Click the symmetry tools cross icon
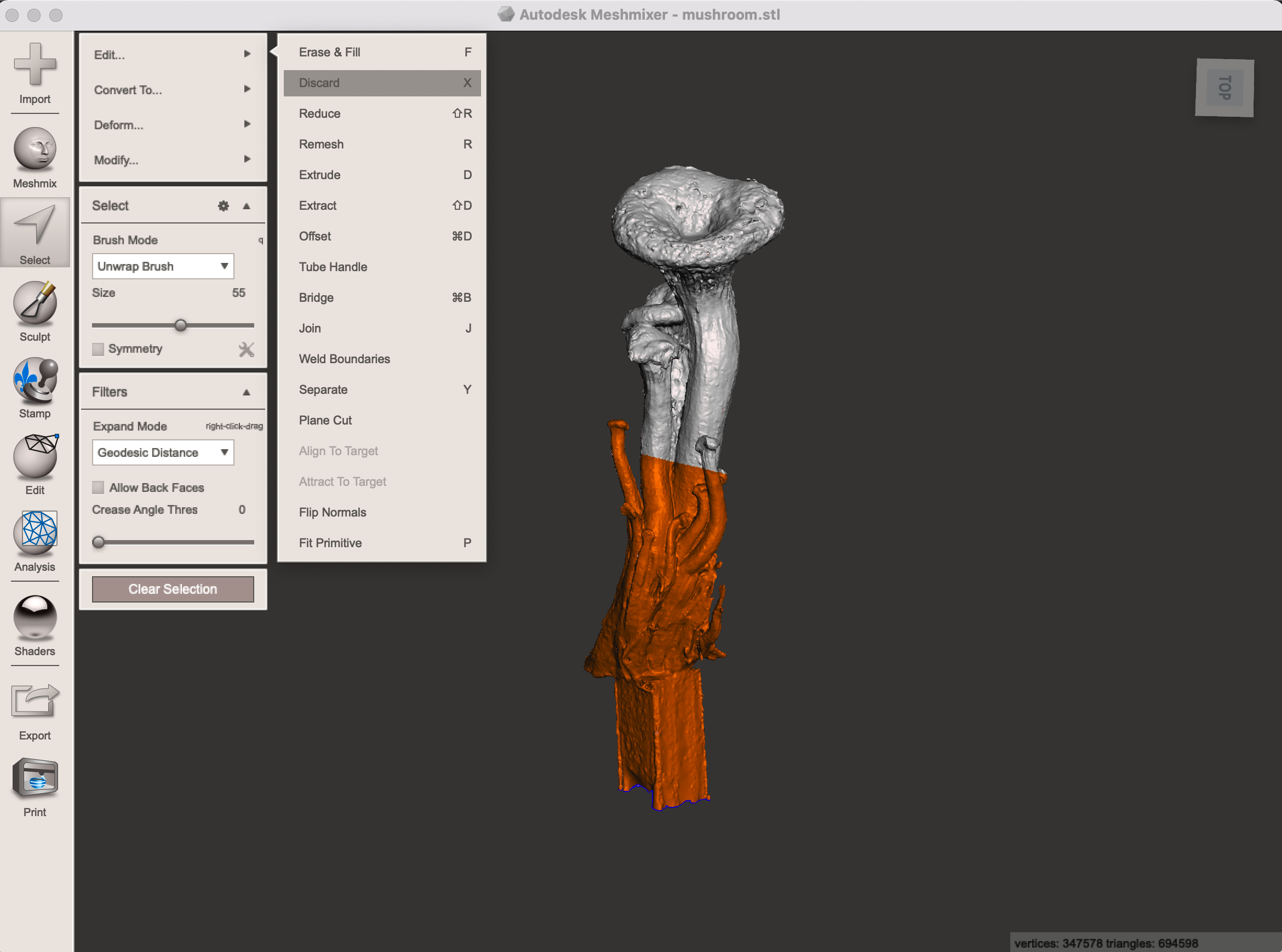1282x952 pixels. point(246,349)
